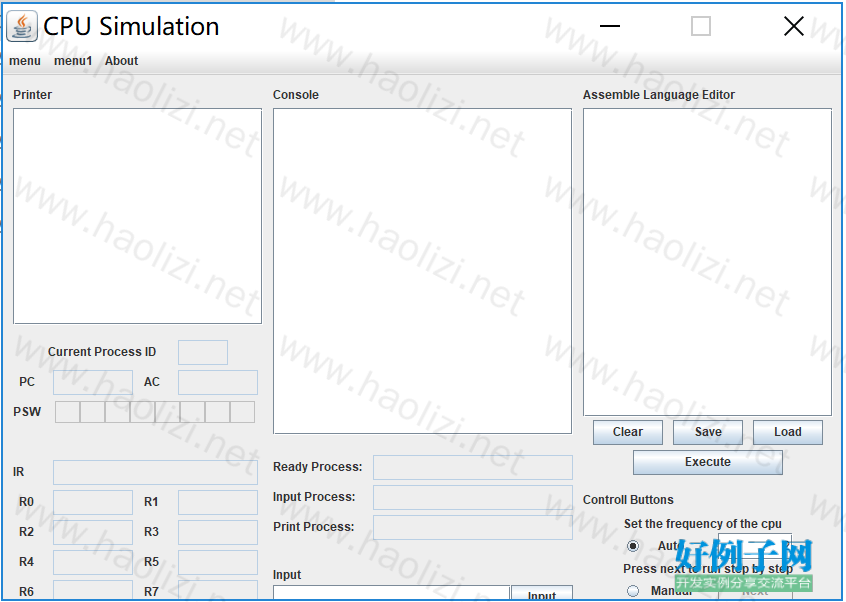Close the CPU Simulation window

[x=793, y=27]
